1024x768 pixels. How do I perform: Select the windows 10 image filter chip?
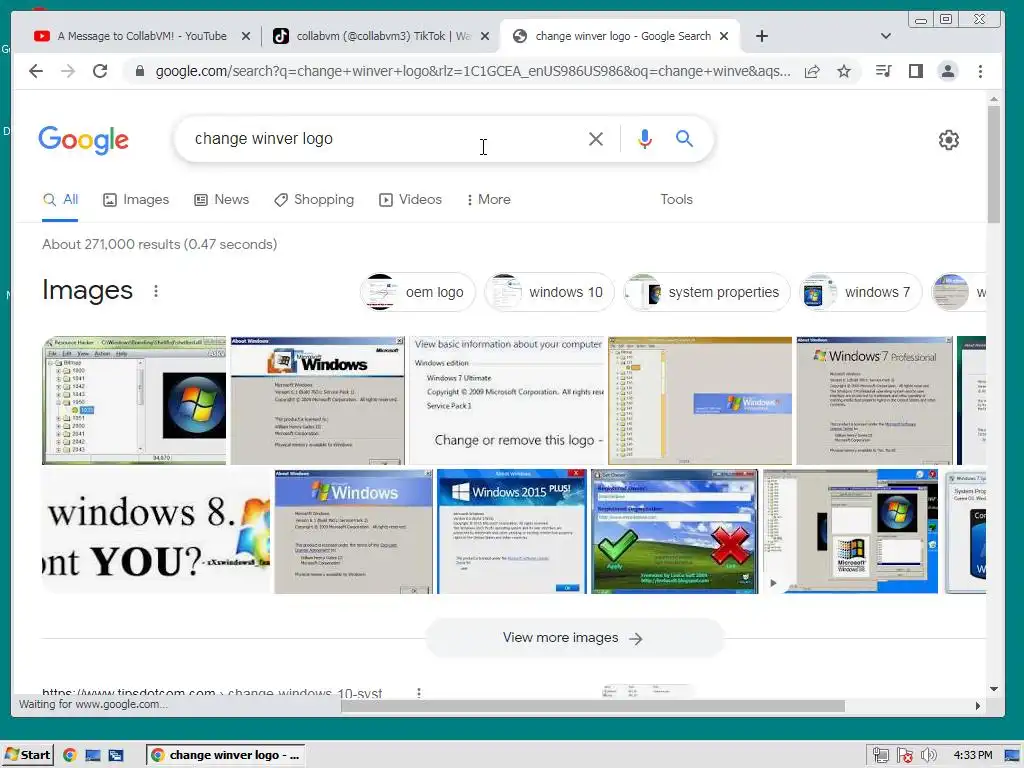[x=549, y=292]
